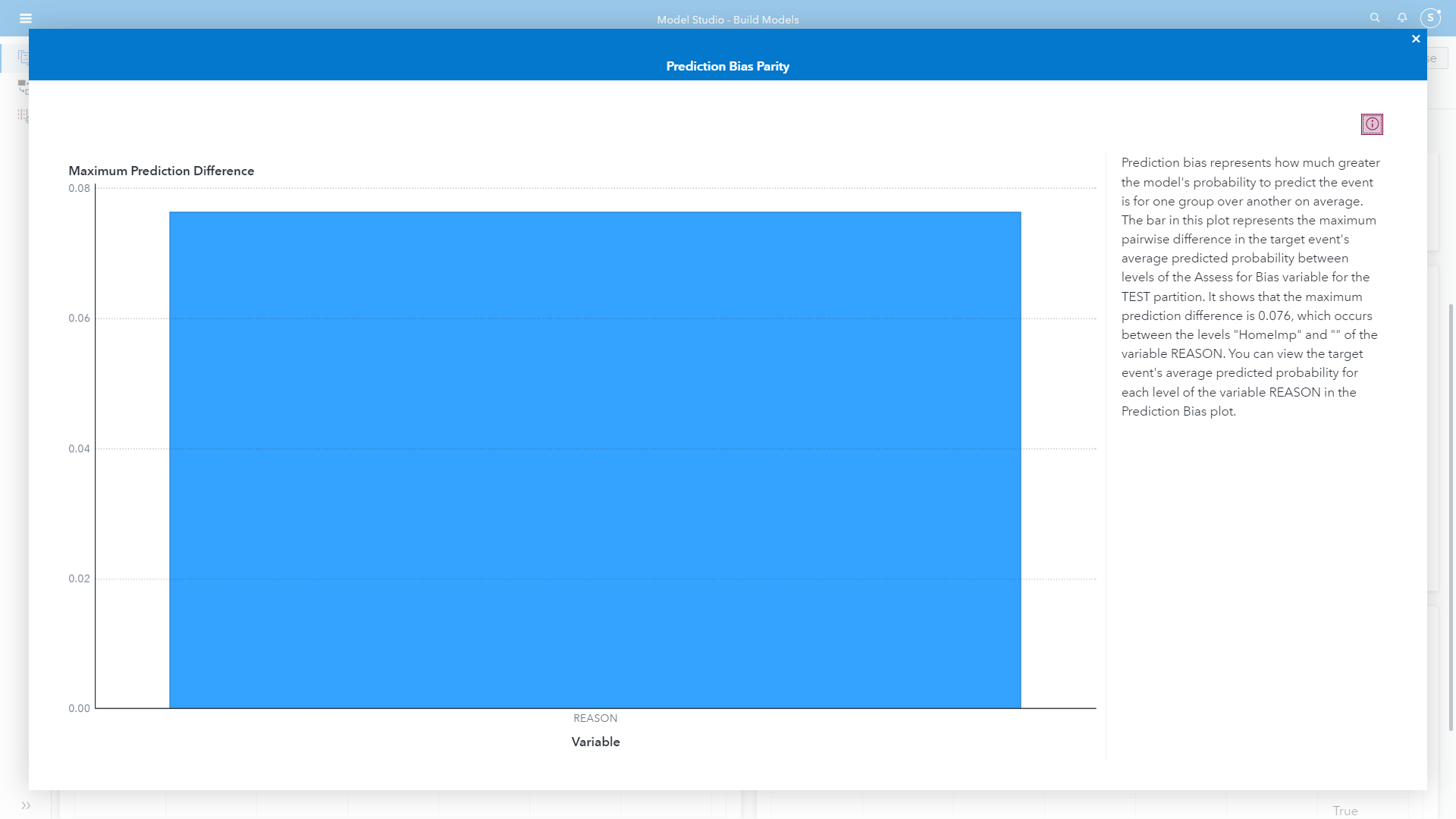Click the Model Studio - Build Models title

click(727, 20)
